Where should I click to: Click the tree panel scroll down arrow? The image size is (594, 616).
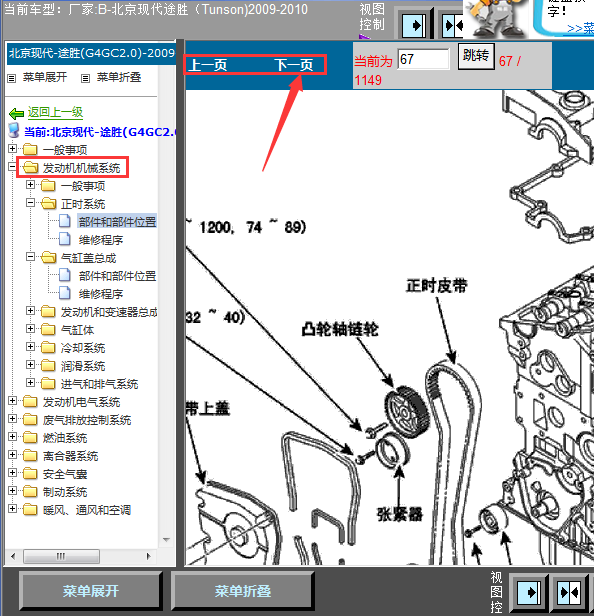pos(166,540)
